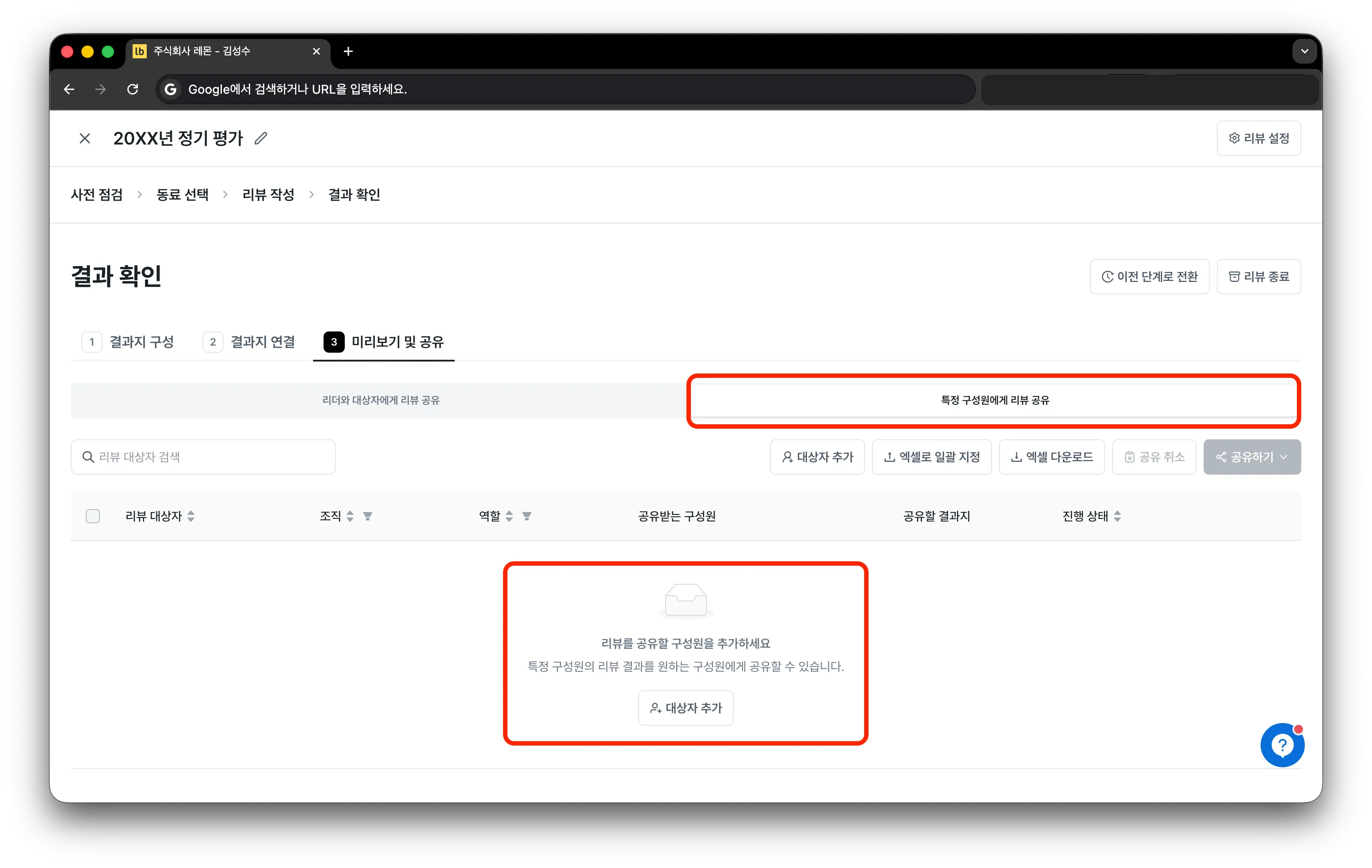1372x868 pixels.
Task: Select 특정 구성원에게 리뷰 공유 segment
Action: [x=994, y=400]
